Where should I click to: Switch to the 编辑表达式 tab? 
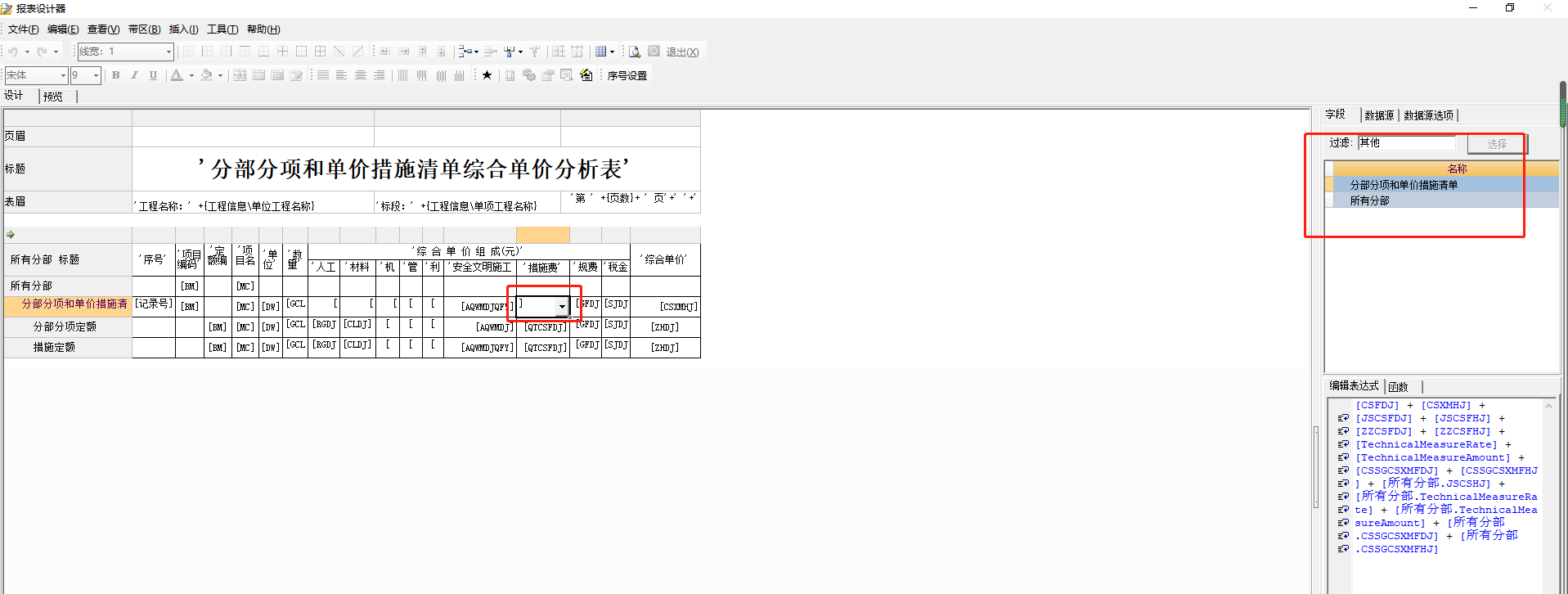click(1354, 385)
